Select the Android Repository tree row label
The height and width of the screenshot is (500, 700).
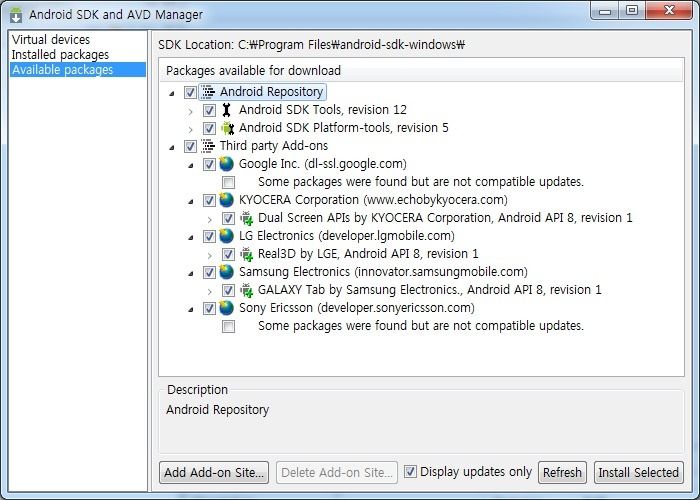pyautogui.click(x=271, y=92)
